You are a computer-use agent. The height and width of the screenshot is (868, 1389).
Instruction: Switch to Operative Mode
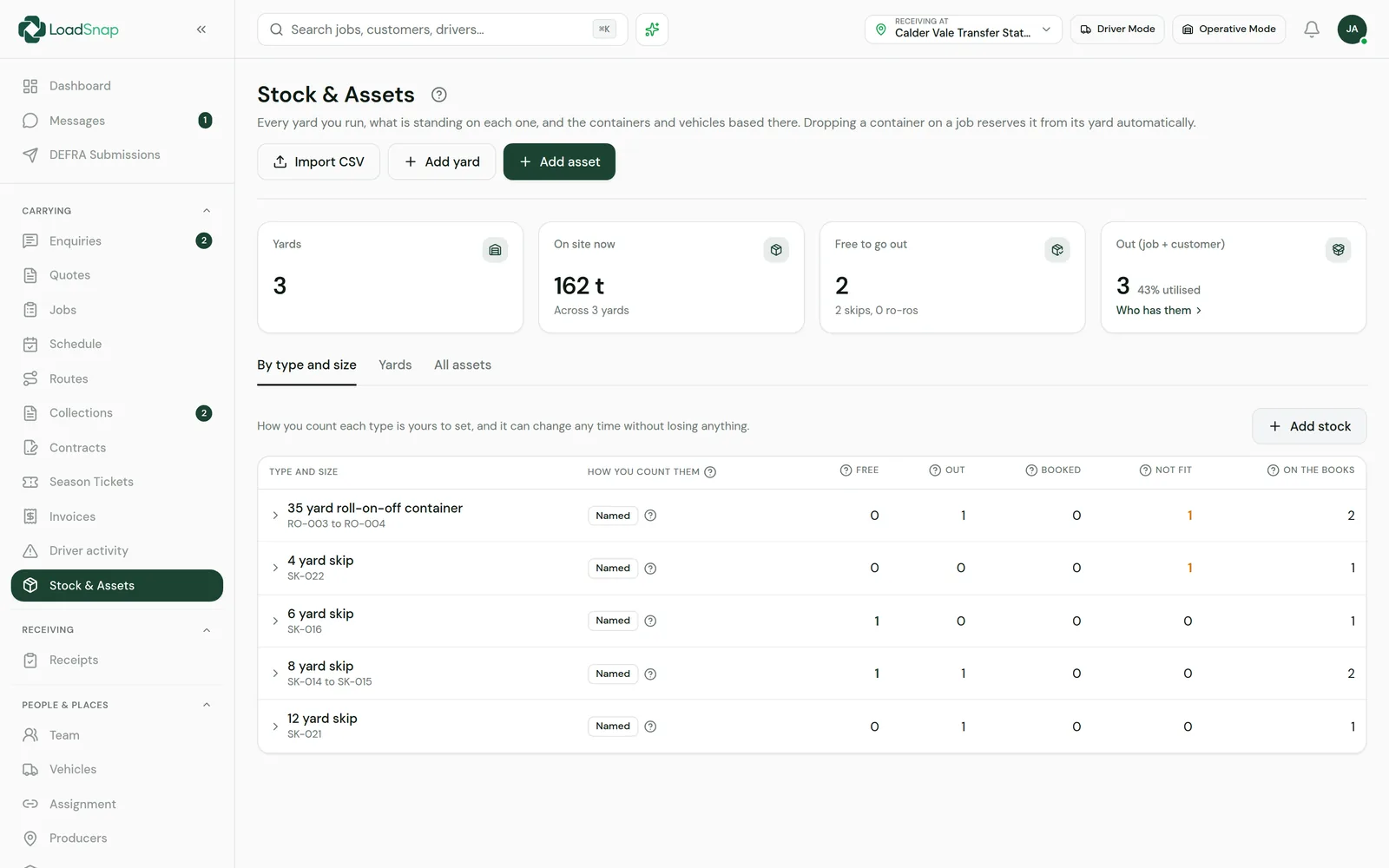click(1228, 30)
